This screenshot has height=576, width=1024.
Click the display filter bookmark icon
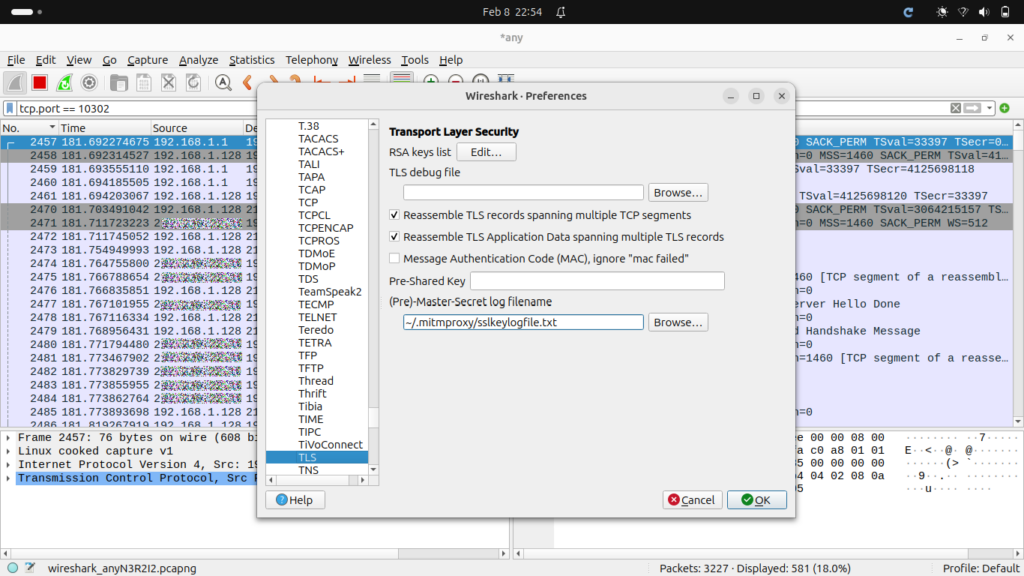coord(10,108)
